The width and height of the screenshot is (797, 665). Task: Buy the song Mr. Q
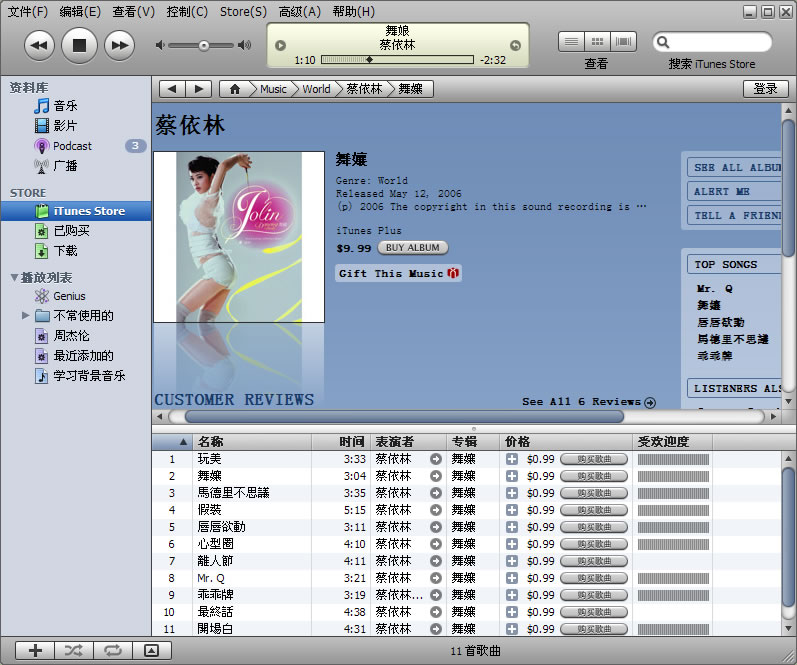click(594, 578)
